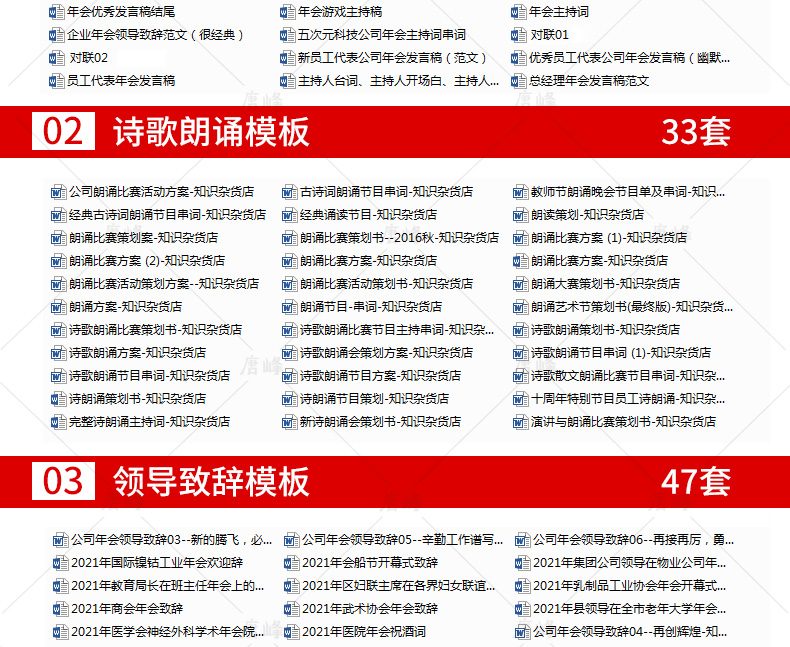Click the 47套 count label

696,482
